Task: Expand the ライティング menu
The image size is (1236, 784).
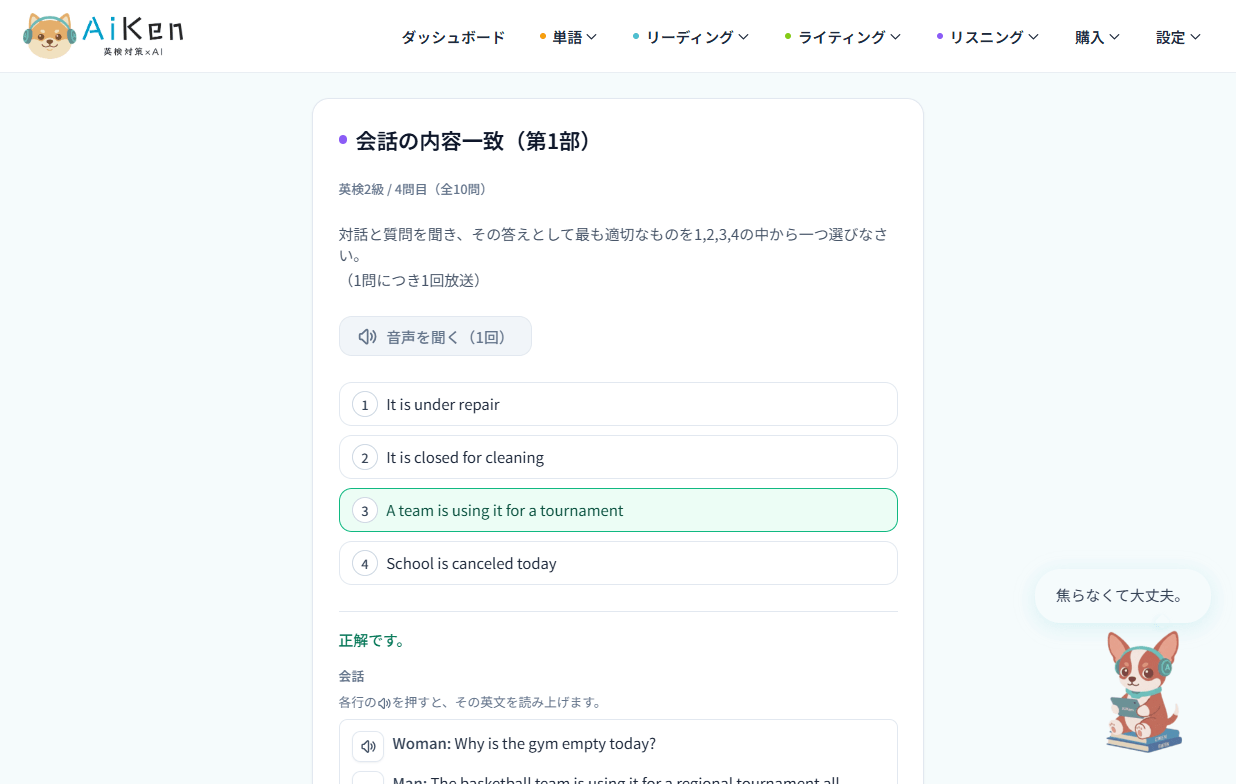Action: (x=843, y=37)
